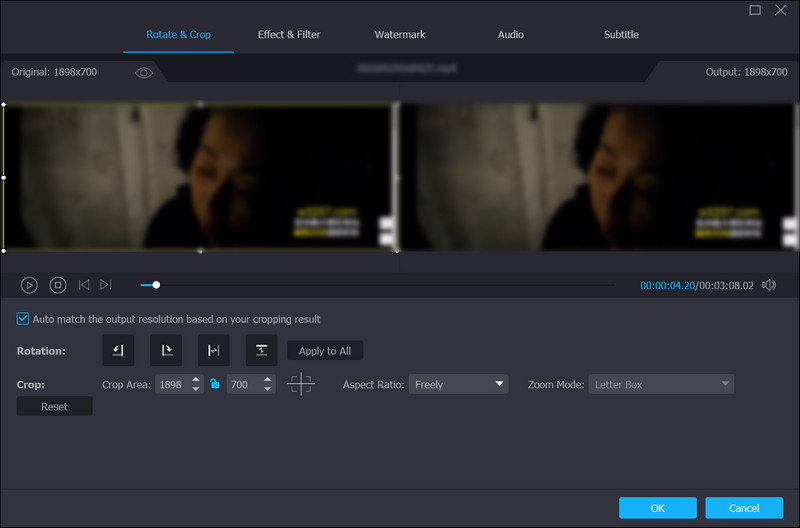Open the Watermark tab
Screen dimensions: 800x528
(400, 35)
